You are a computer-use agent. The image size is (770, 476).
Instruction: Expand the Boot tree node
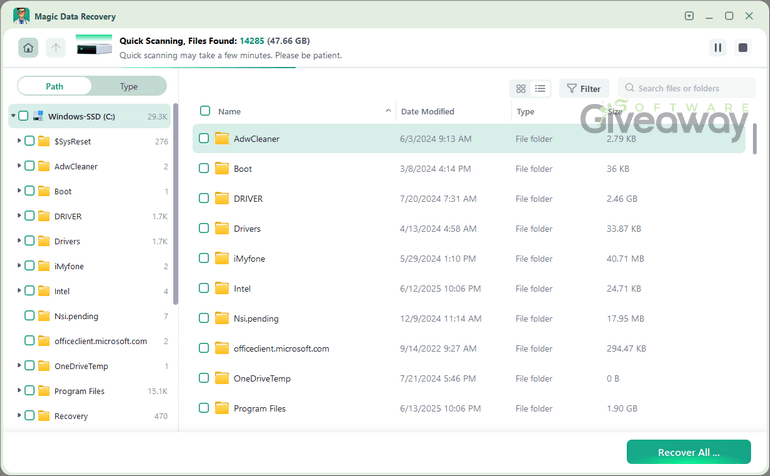[19, 191]
